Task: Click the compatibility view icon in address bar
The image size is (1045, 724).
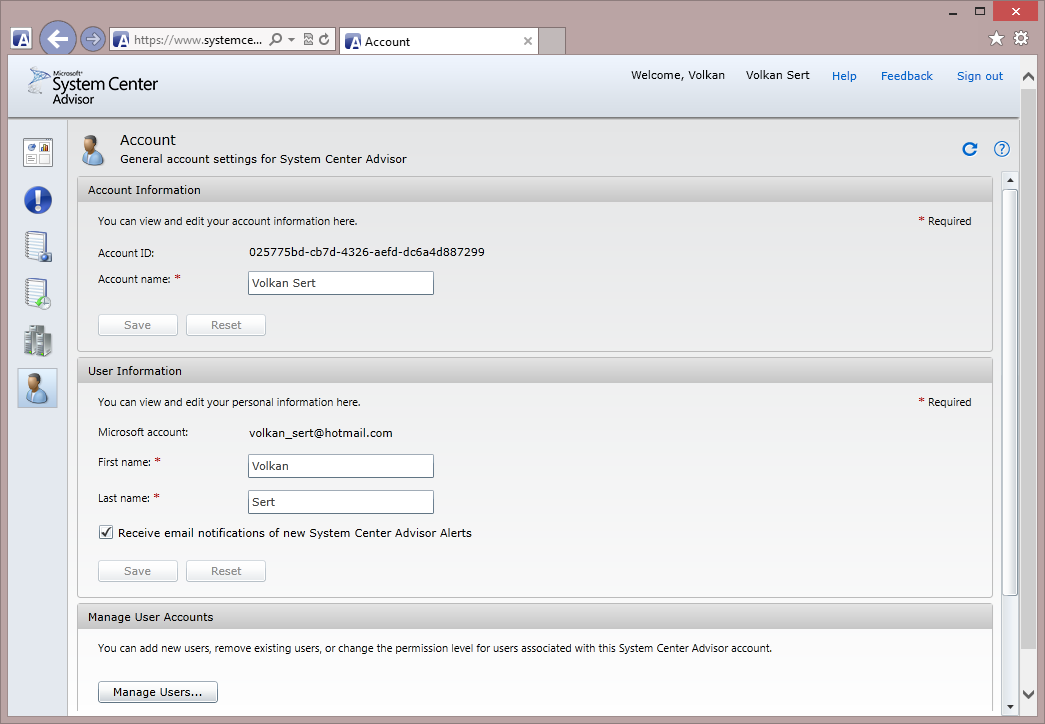Action: pos(308,39)
